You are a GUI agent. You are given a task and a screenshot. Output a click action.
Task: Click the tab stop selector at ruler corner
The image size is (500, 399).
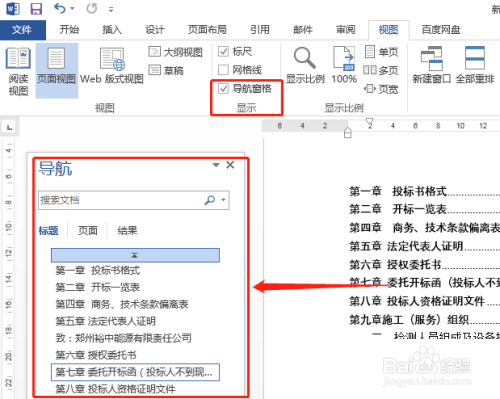(9, 127)
